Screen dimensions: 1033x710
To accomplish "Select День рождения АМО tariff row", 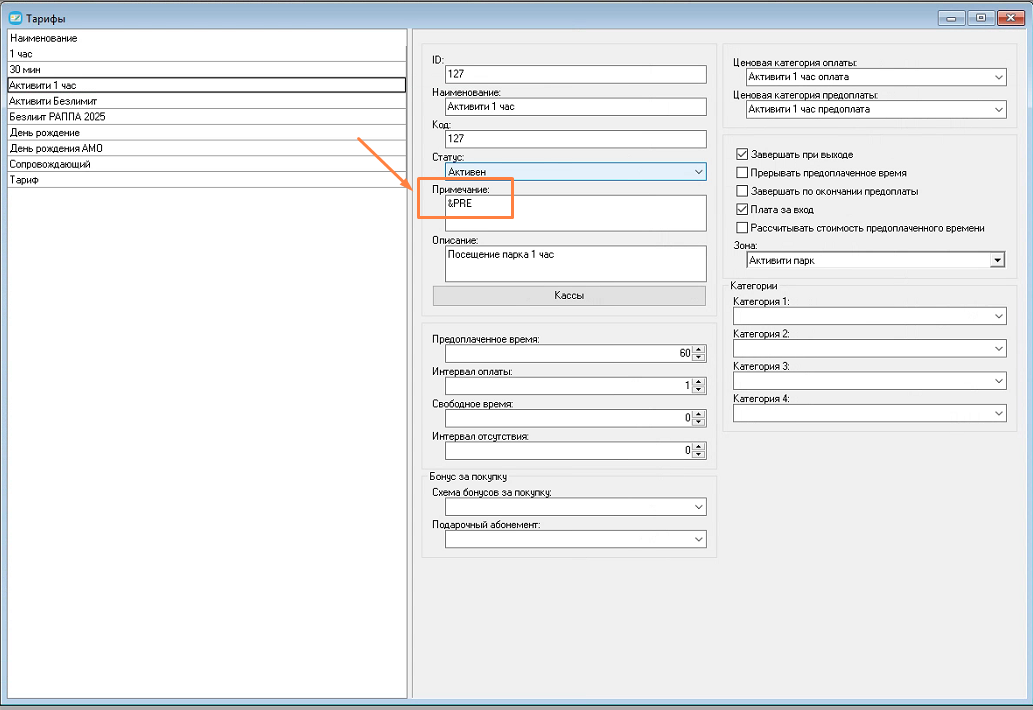I will coord(56,148).
